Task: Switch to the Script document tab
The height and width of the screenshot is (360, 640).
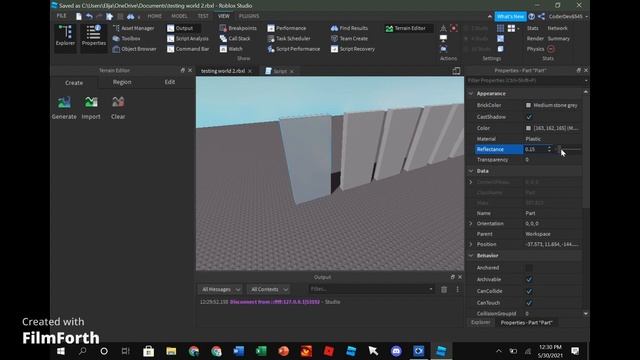Action: 280,71
